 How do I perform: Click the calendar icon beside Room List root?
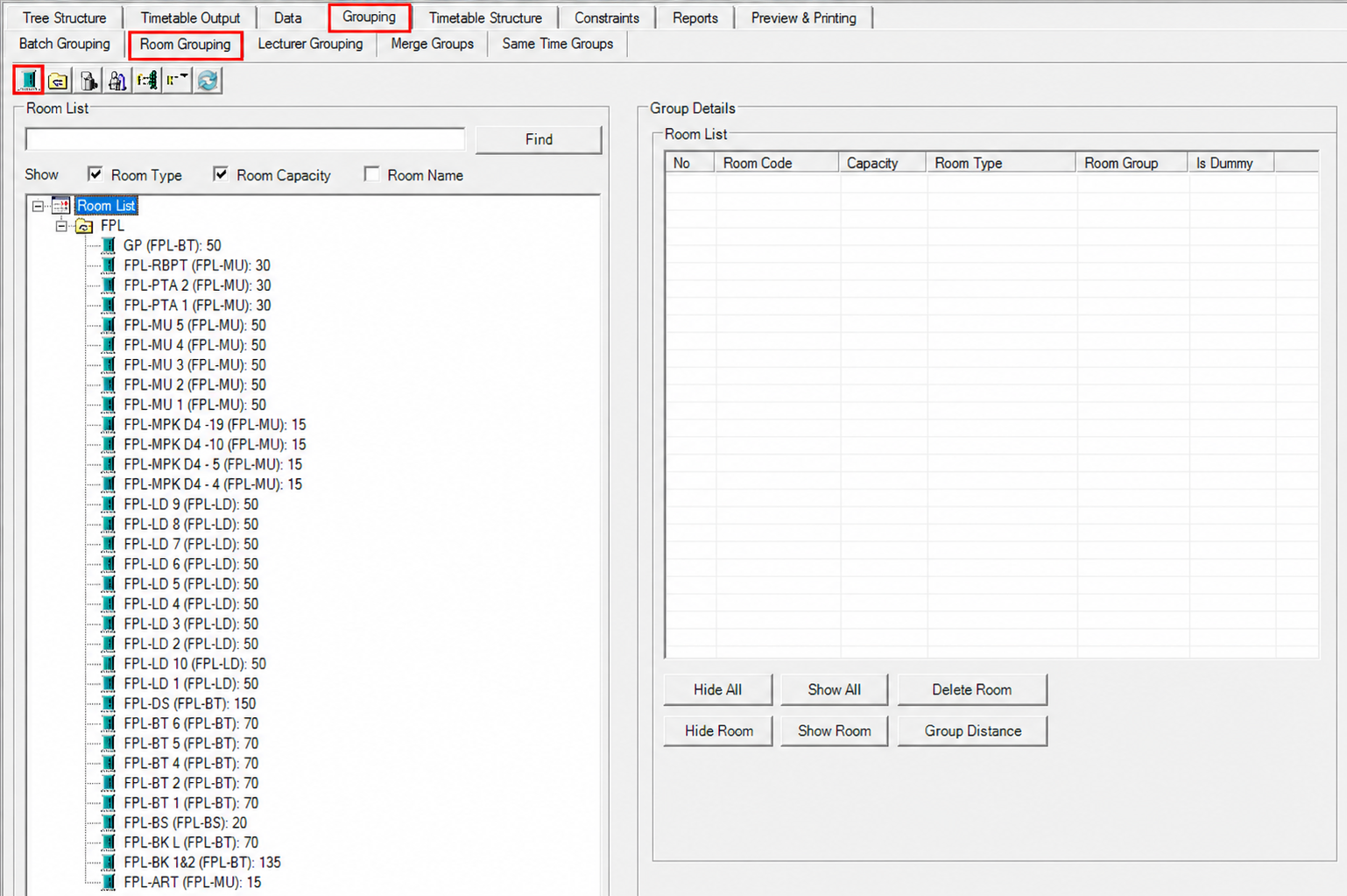click(x=60, y=206)
